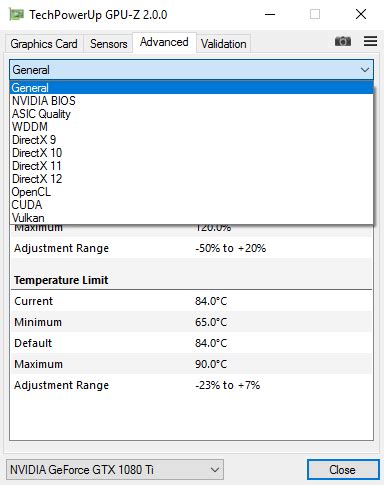Select the Temperature Limit Current row
The width and height of the screenshot is (384, 485).
(x=191, y=301)
